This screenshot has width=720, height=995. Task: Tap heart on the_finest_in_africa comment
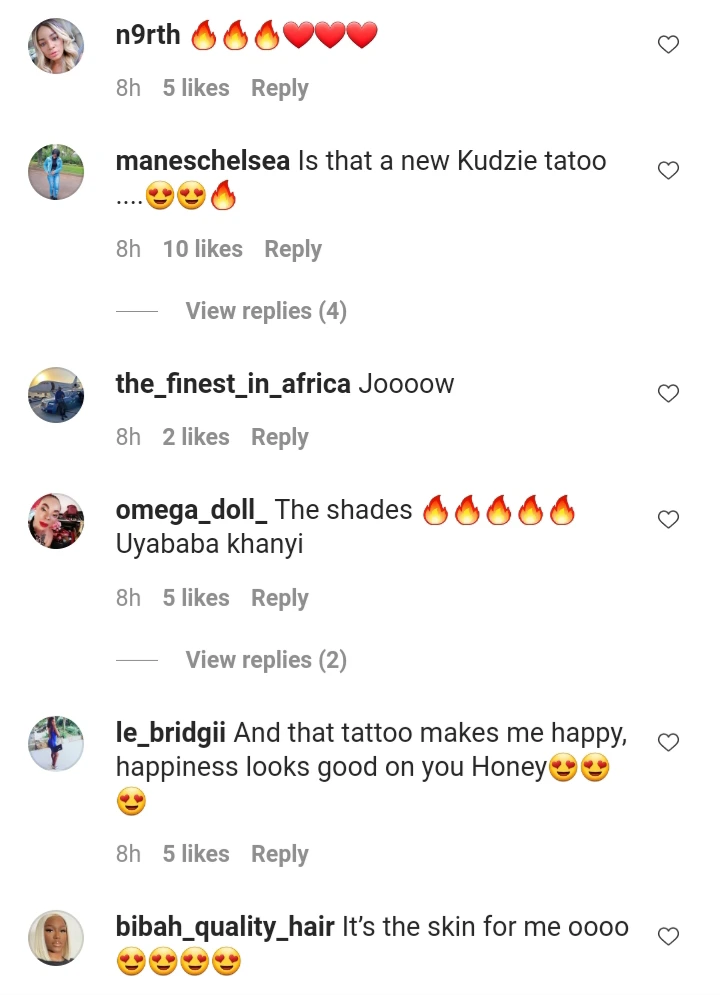[x=668, y=393]
